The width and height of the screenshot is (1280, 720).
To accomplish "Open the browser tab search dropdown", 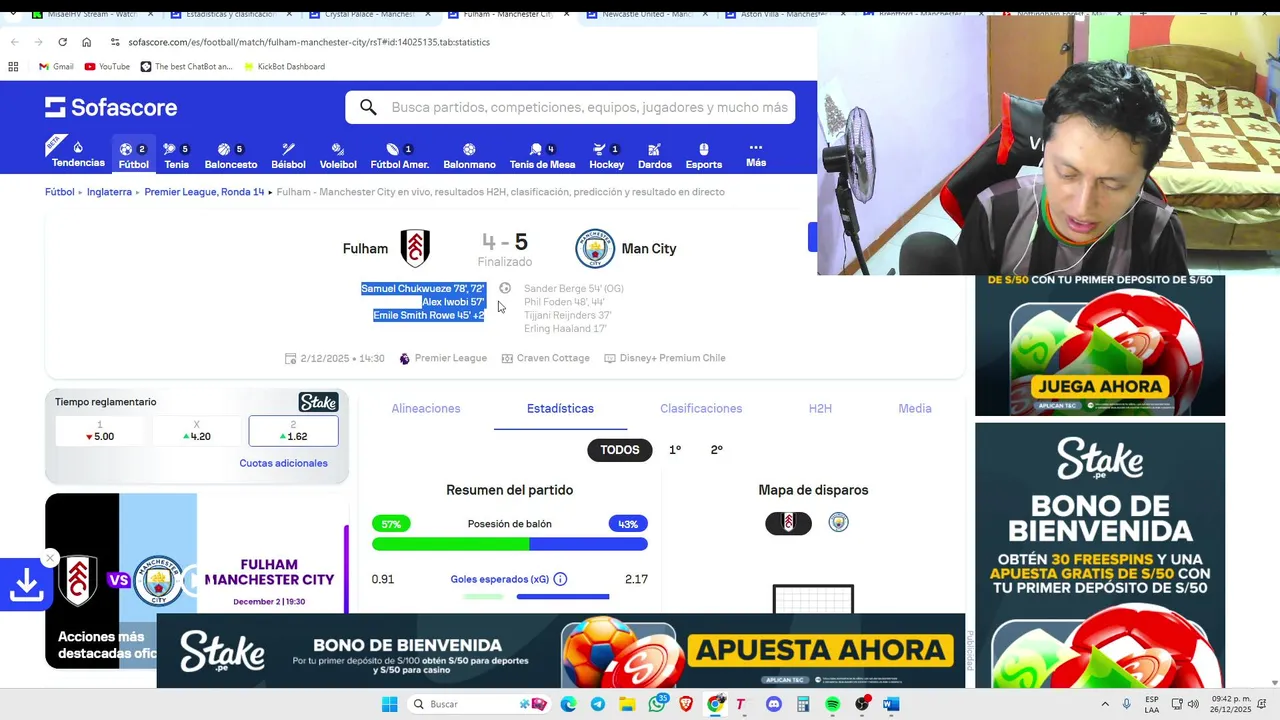I will click(12, 15).
